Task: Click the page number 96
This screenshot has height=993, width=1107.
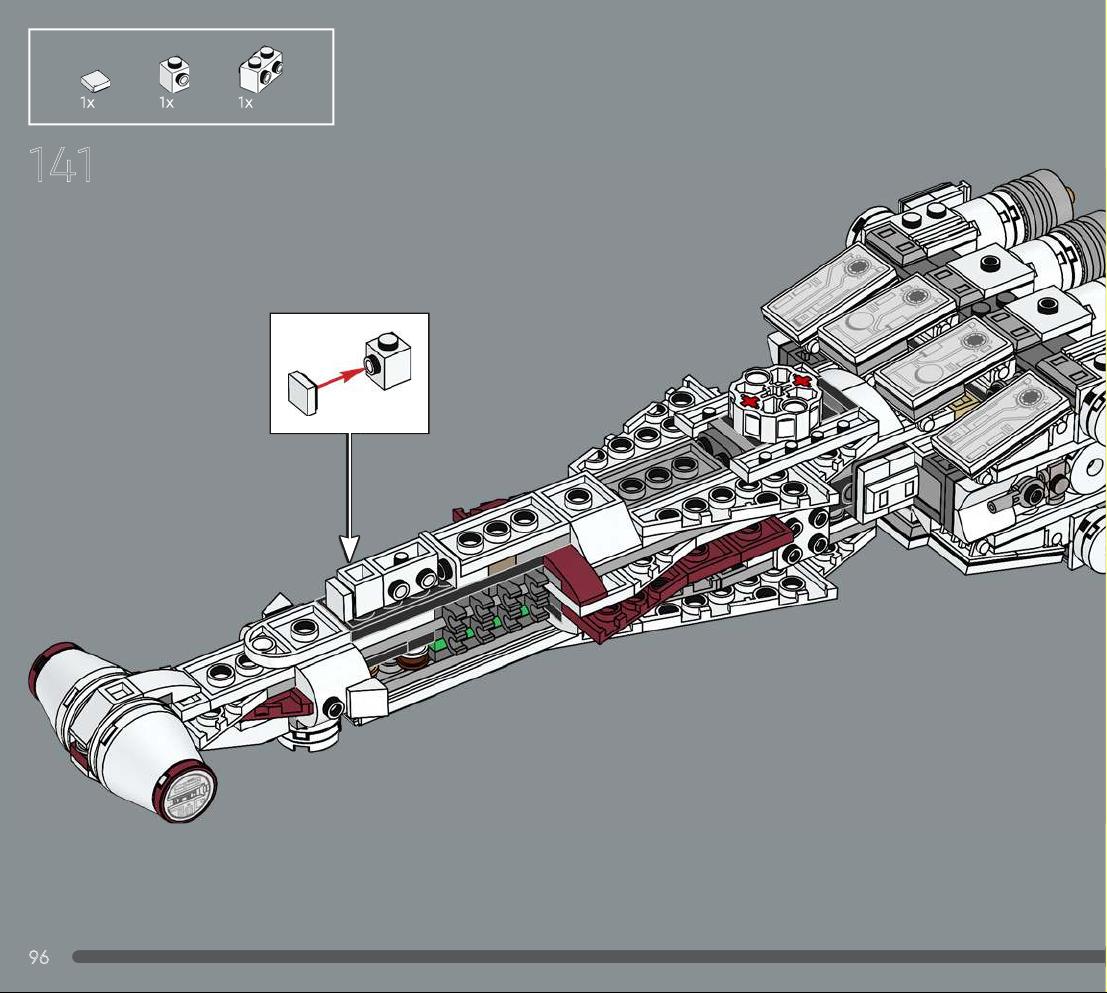Action: tap(39, 957)
